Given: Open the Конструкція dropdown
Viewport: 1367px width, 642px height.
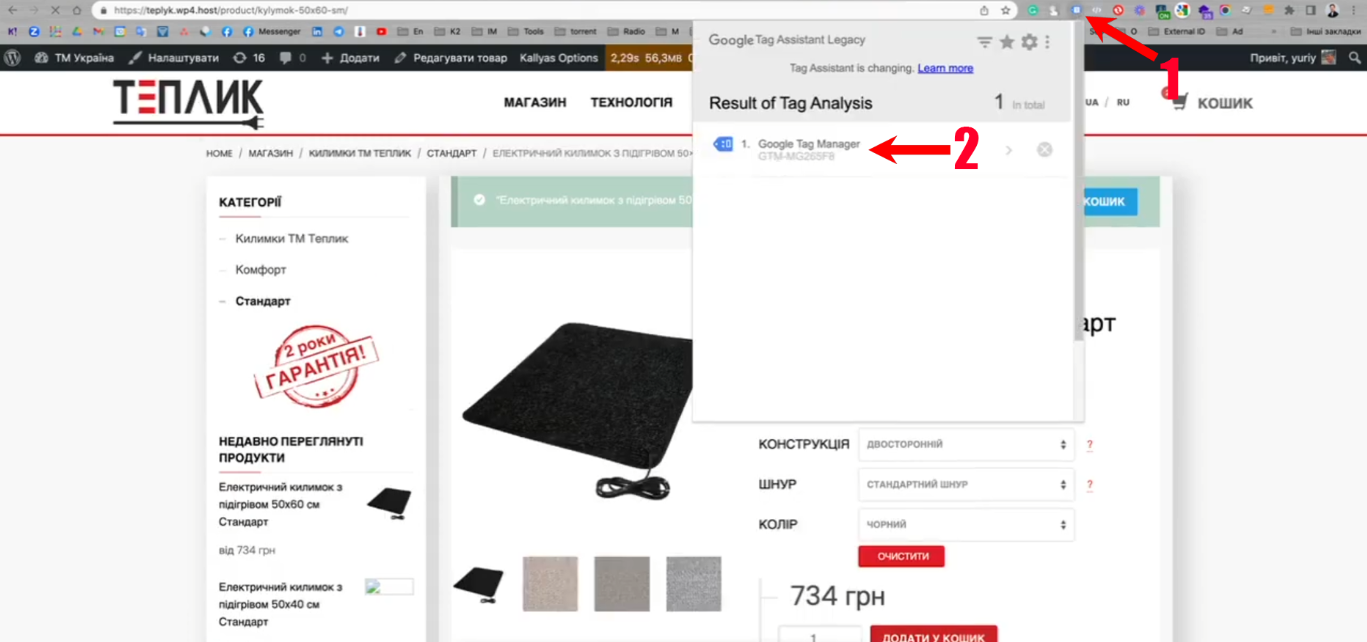Looking at the screenshot, I should click(x=966, y=444).
